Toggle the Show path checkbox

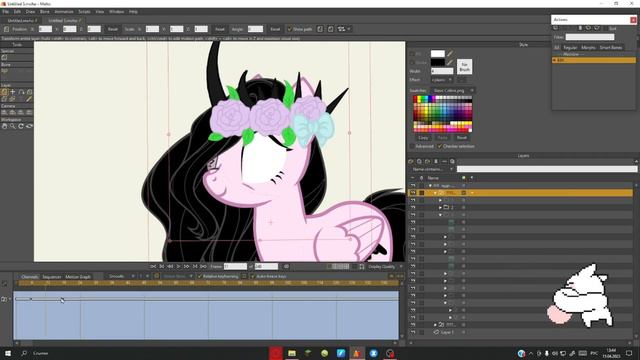(x=290, y=29)
